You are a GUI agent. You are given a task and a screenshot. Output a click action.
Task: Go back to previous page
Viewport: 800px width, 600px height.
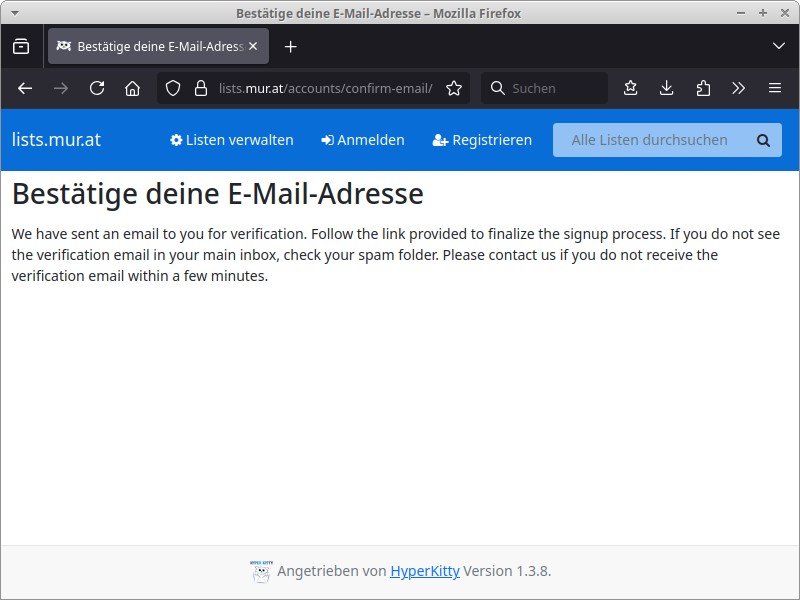(25, 88)
